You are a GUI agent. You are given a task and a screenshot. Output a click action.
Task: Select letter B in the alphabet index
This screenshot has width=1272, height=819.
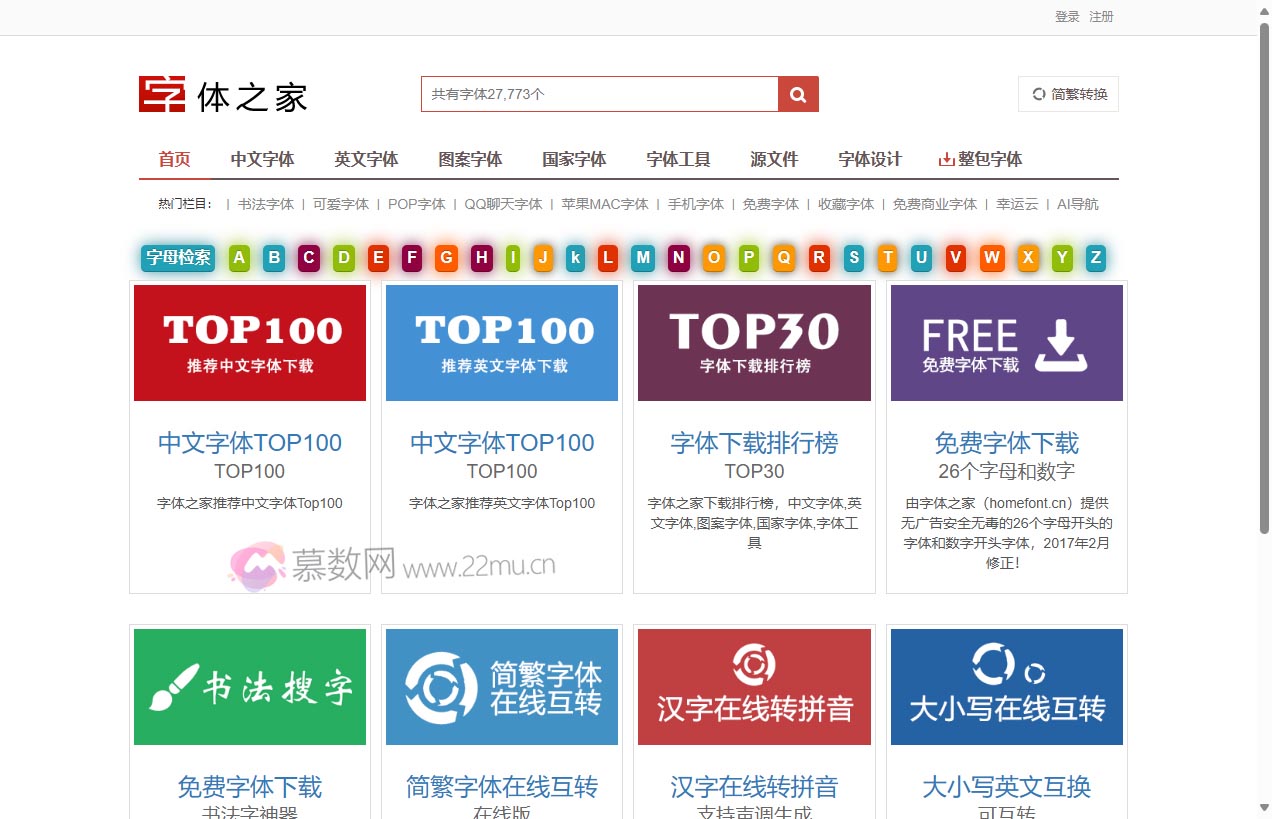point(273,257)
